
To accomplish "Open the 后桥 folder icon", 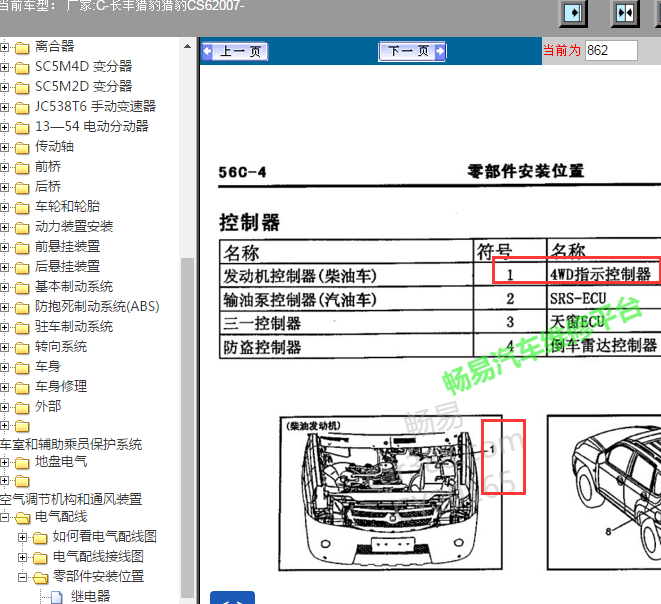I will [22, 188].
